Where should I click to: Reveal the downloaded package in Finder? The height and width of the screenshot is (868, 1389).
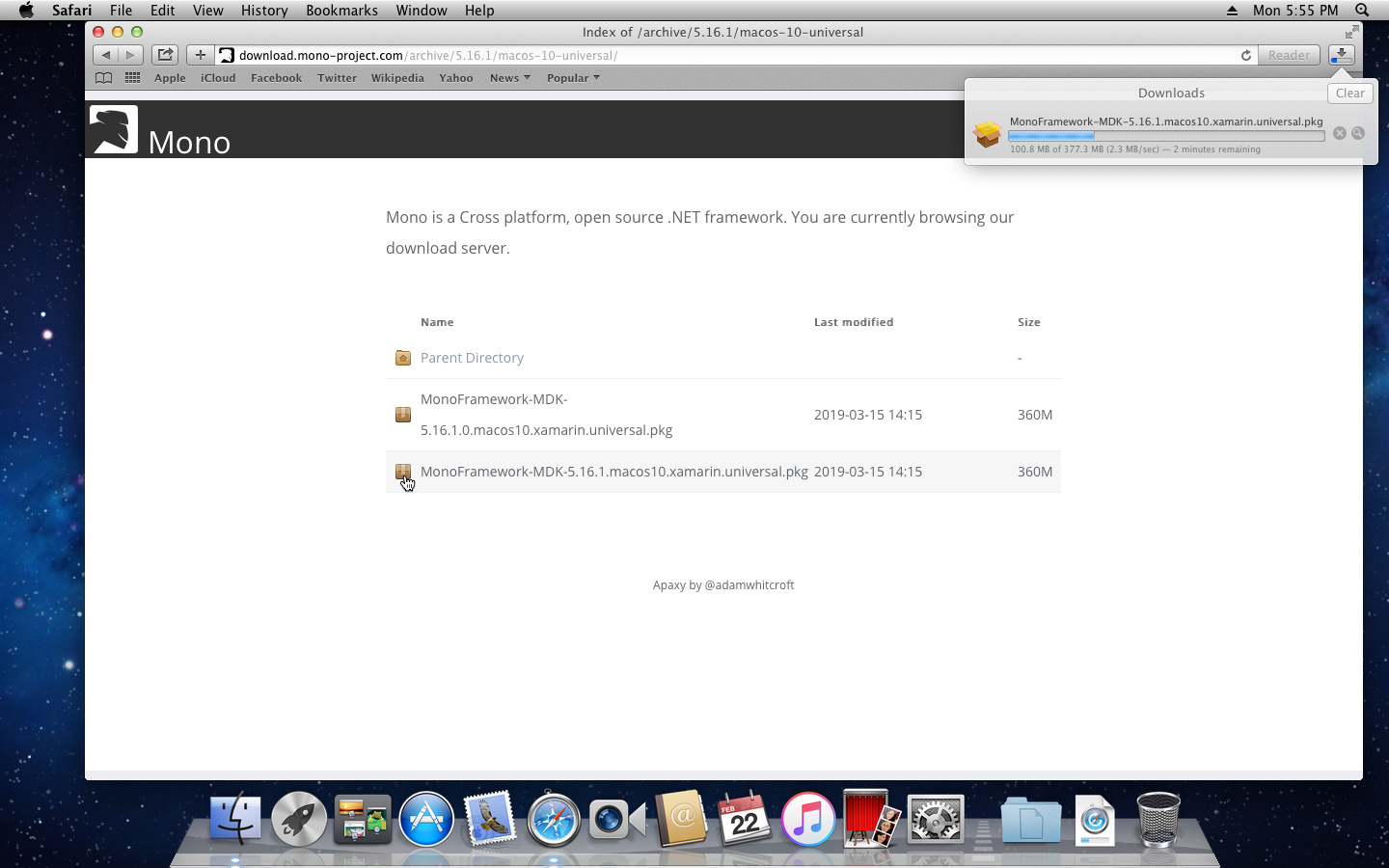pyautogui.click(x=1358, y=133)
